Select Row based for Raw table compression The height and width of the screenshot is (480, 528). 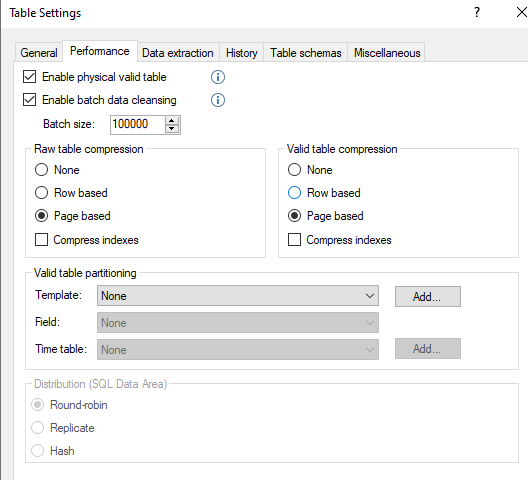pos(41,193)
